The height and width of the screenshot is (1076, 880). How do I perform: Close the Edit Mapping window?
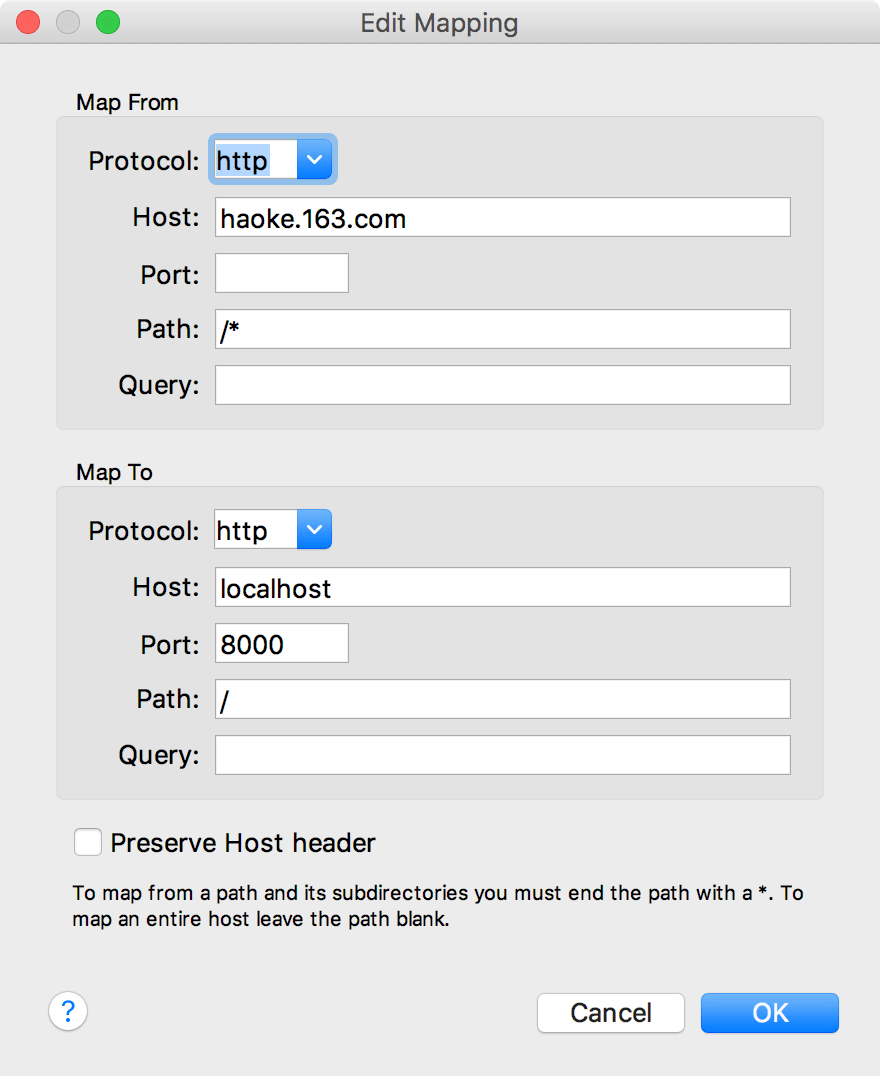[28, 22]
